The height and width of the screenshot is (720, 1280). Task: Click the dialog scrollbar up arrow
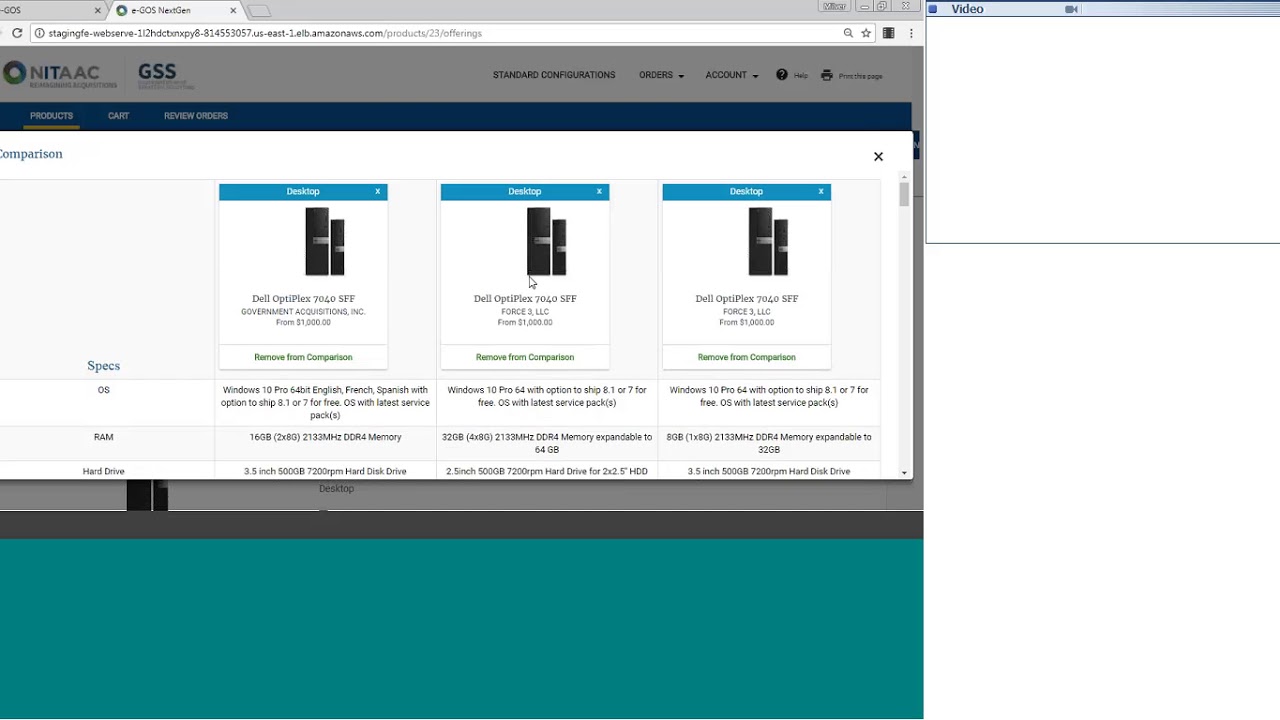(x=904, y=177)
